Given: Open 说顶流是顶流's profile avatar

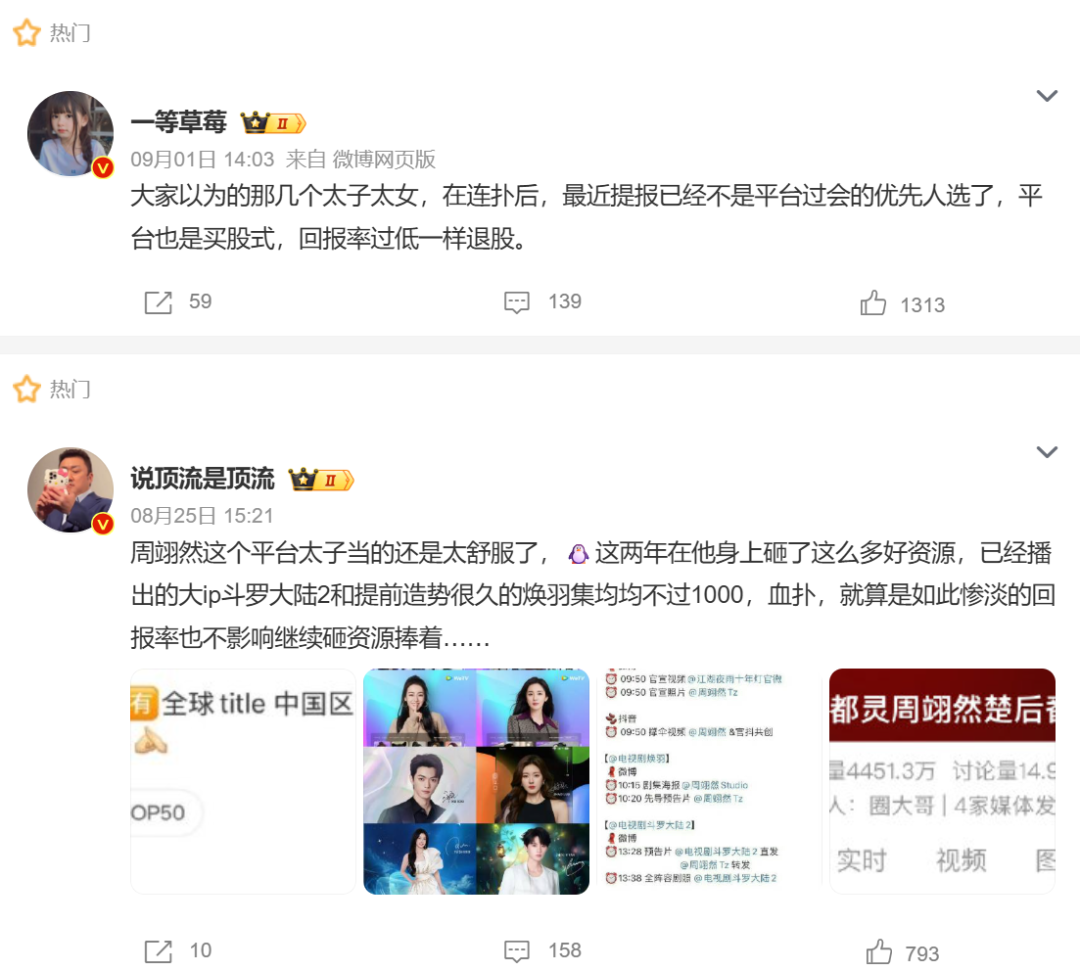Looking at the screenshot, I should [70, 490].
